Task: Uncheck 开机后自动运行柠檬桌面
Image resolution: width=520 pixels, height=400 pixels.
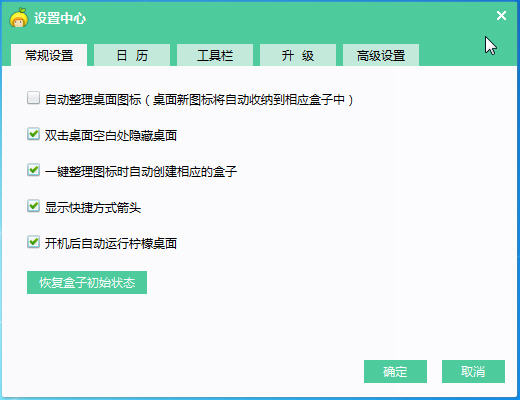Action: coord(33,242)
